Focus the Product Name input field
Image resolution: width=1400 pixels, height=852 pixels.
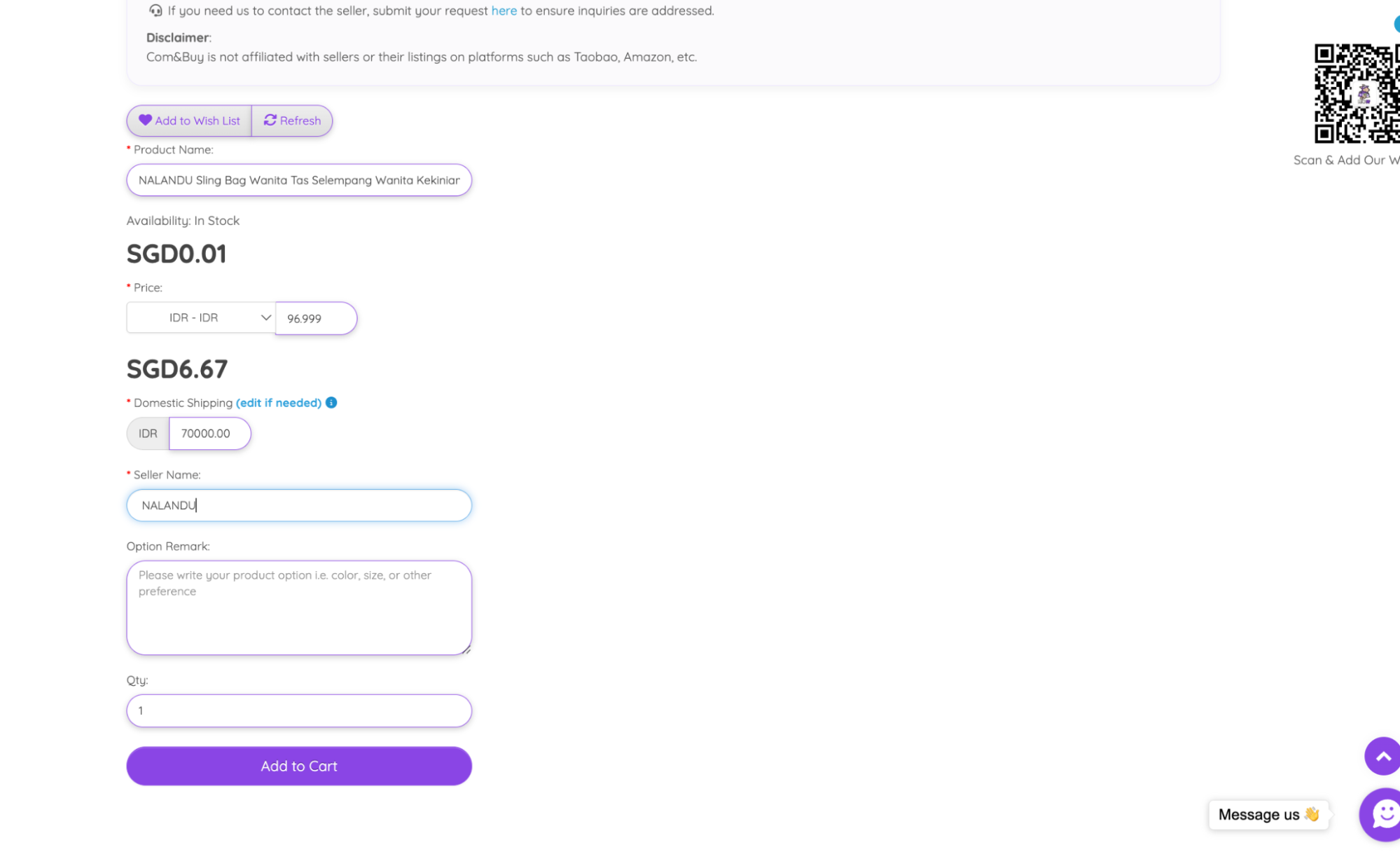coord(299,180)
